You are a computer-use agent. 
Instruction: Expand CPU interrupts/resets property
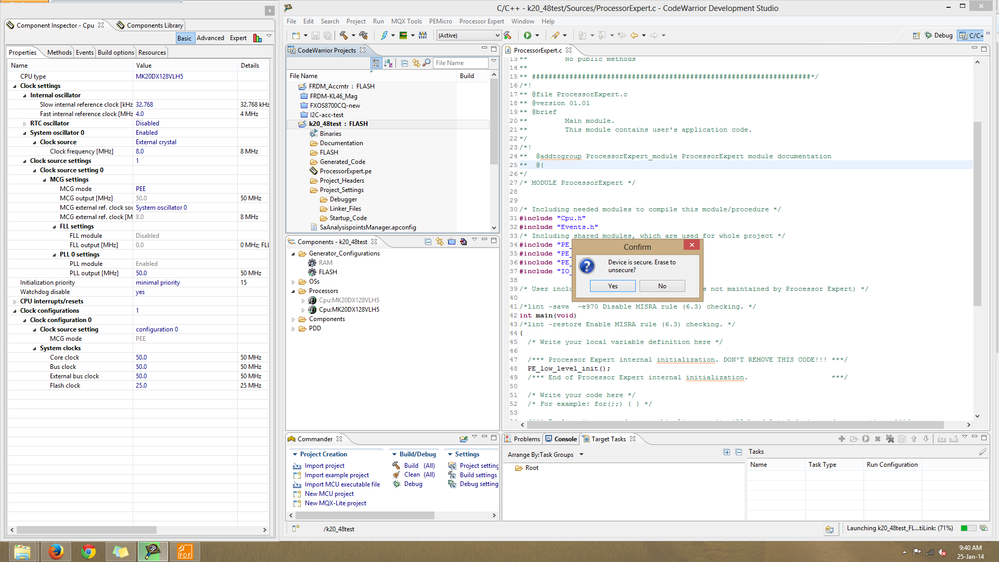coord(15,301)
